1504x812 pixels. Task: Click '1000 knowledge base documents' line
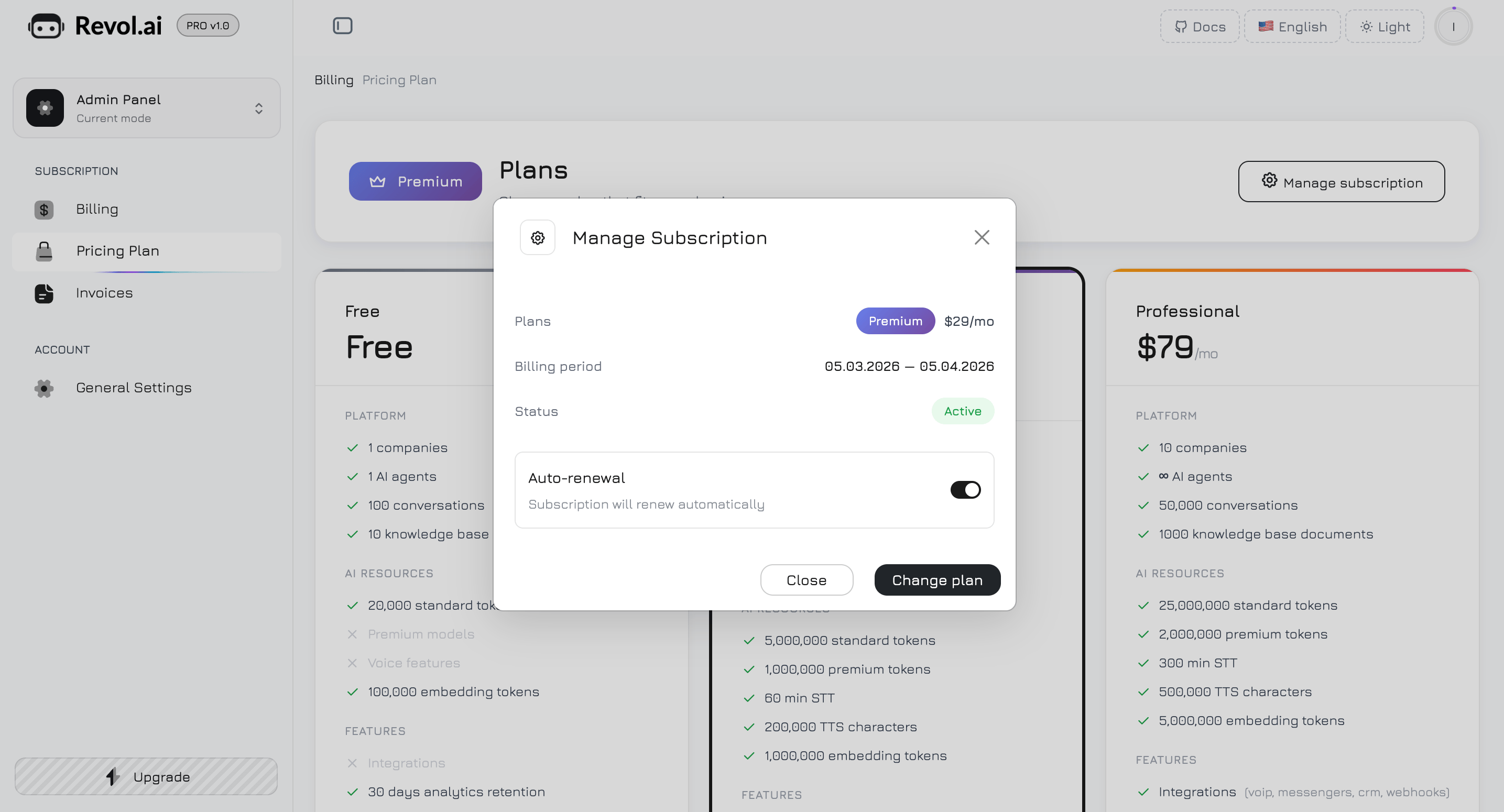tap(1266, 534)
